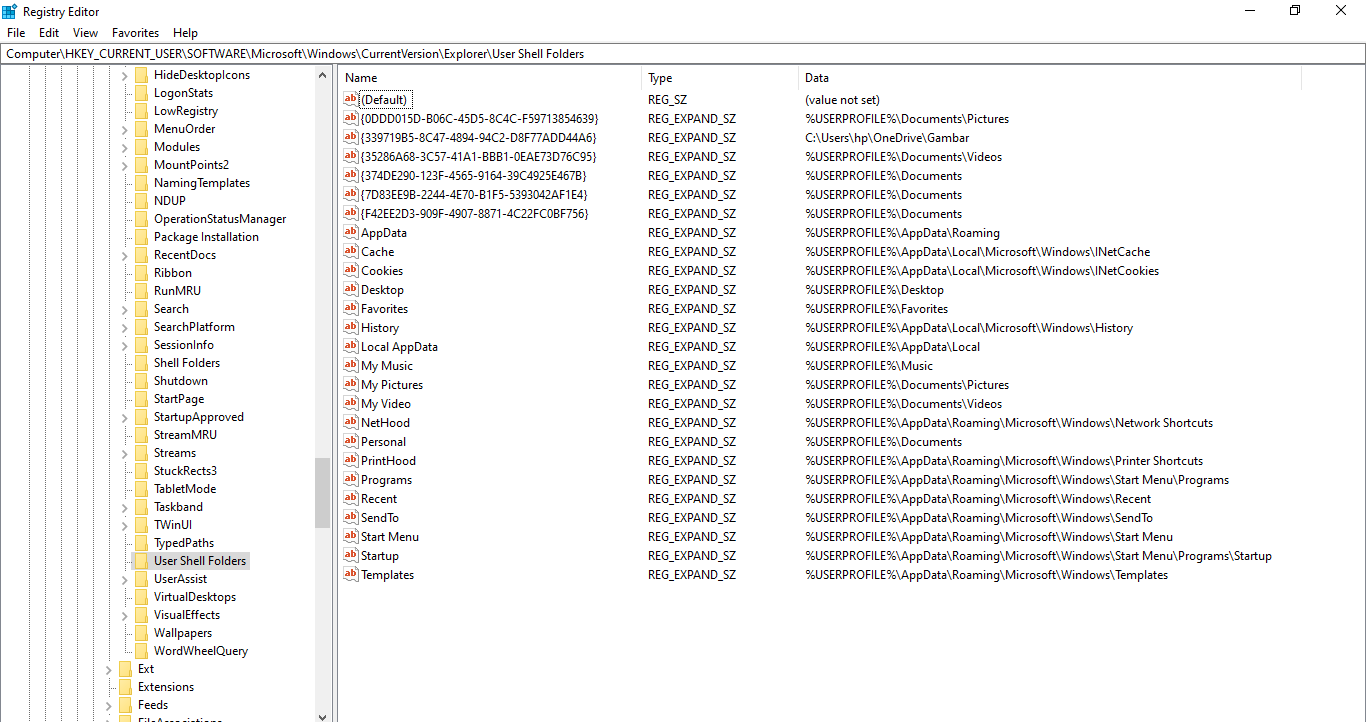Click the Favorites value icon
Image resolution: width=1366 pixels, height=722 pixels.
point(351,308)
